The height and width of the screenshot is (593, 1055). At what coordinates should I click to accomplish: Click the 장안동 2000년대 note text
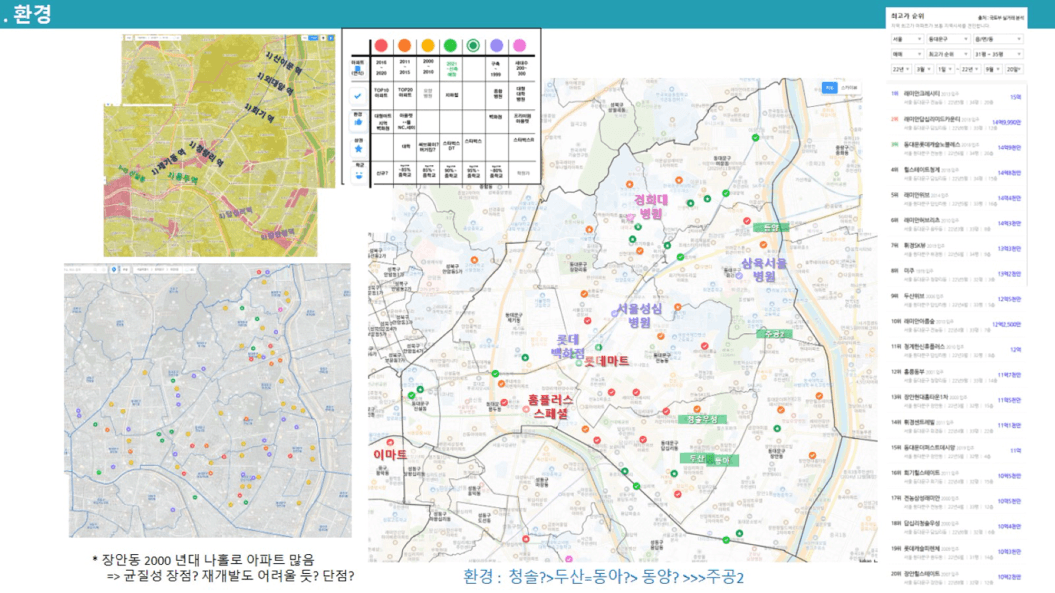(x=203, y=560)
